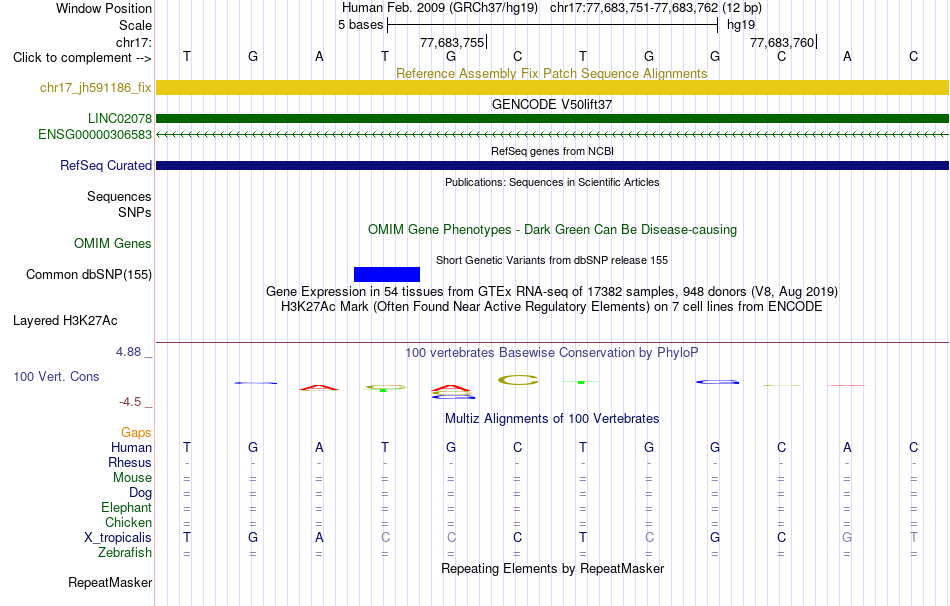Click the RefSeq Curated track label
This screenshot has width=950, height=606.
pyautogui.click(x=106, y=165)
